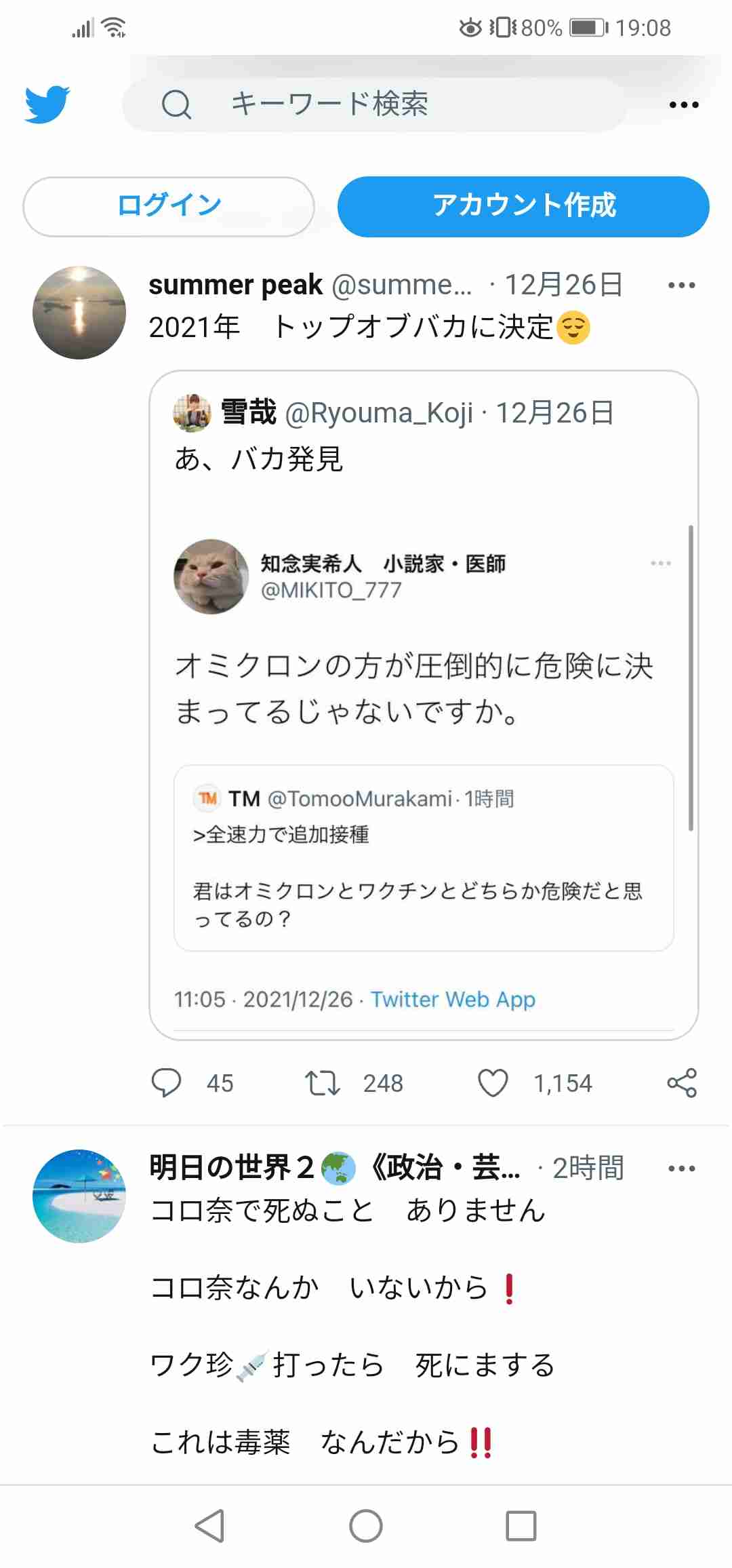Open the @Ryouma_Koji quoted handle
The height and width of the screenshot is (1568, 732).
click(379, 413)
